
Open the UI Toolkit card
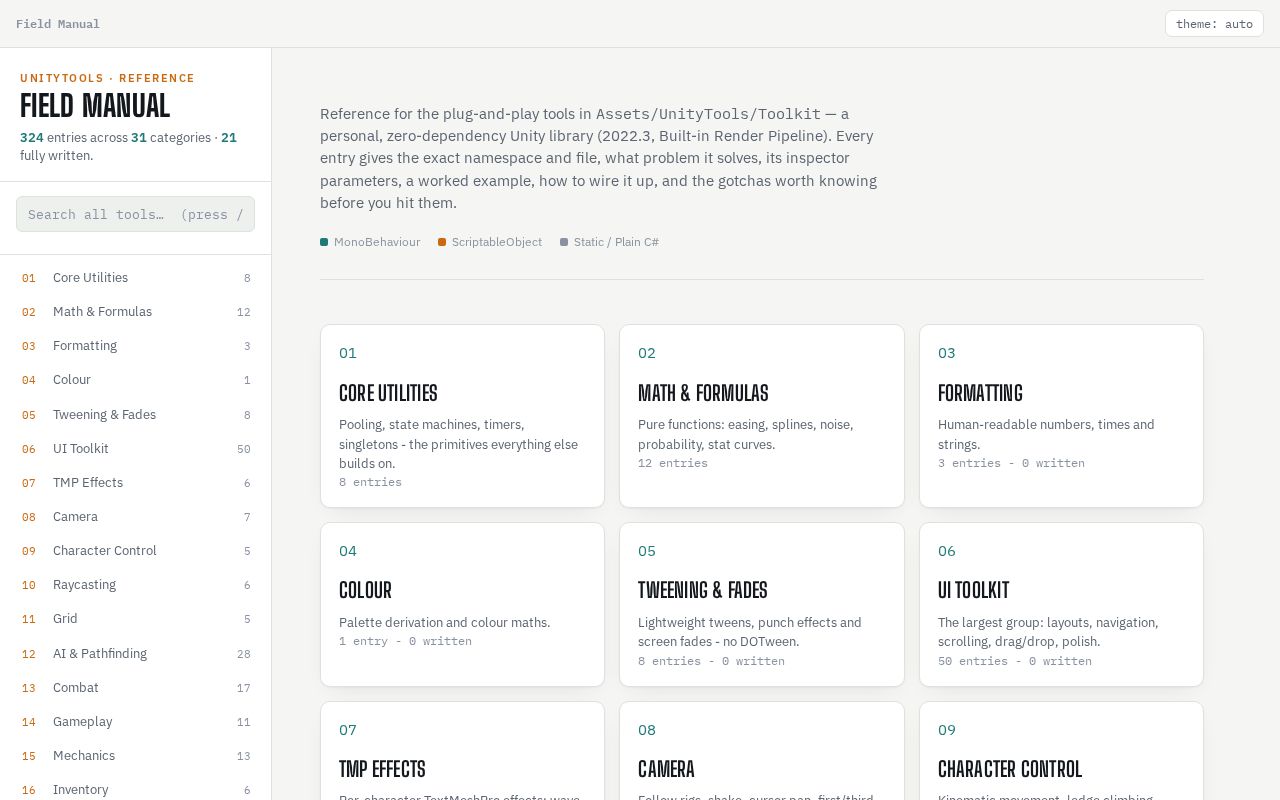[x=1061, y=604]
